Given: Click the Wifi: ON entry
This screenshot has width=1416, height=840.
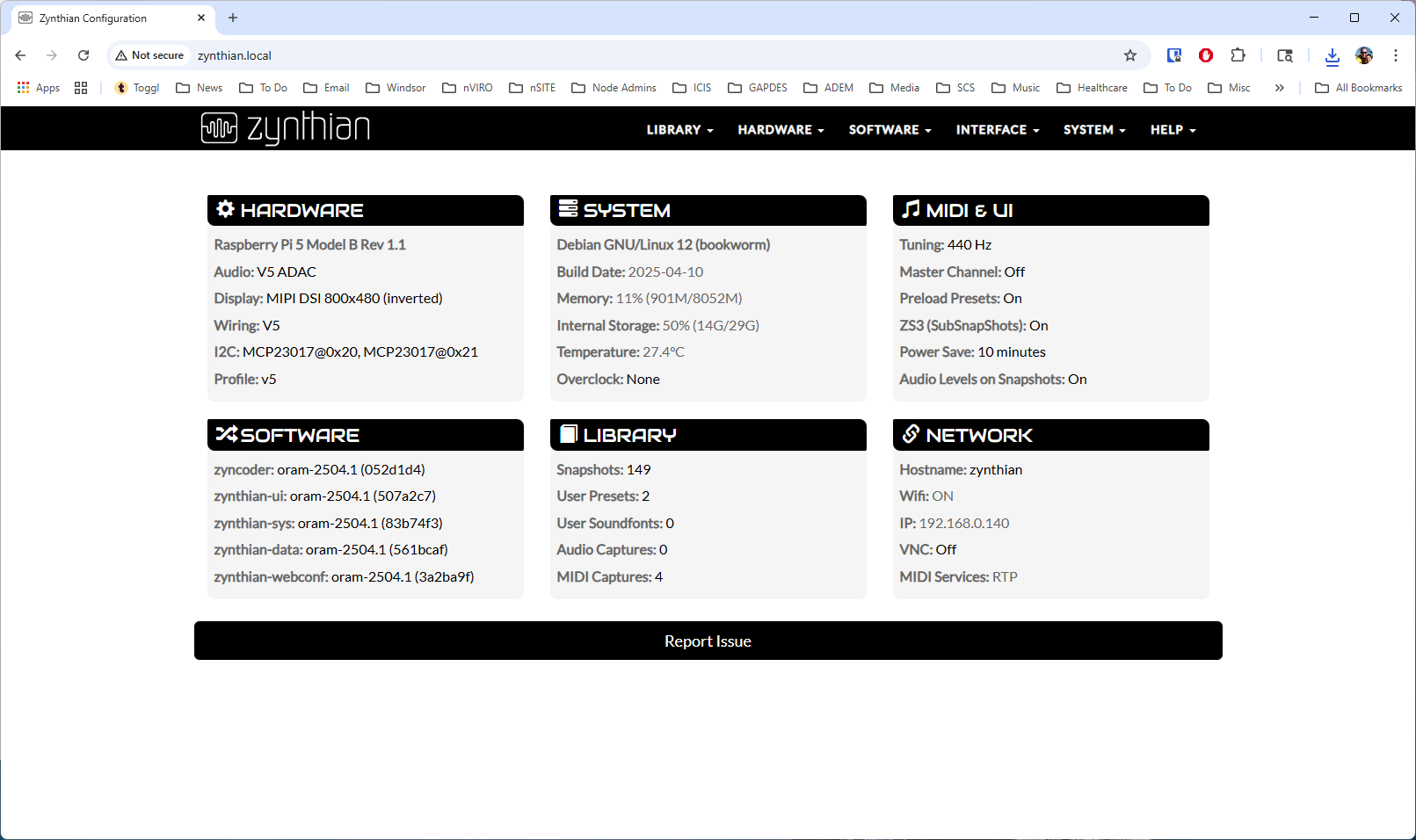Looking at the screenshot, I should pos(926,496).
